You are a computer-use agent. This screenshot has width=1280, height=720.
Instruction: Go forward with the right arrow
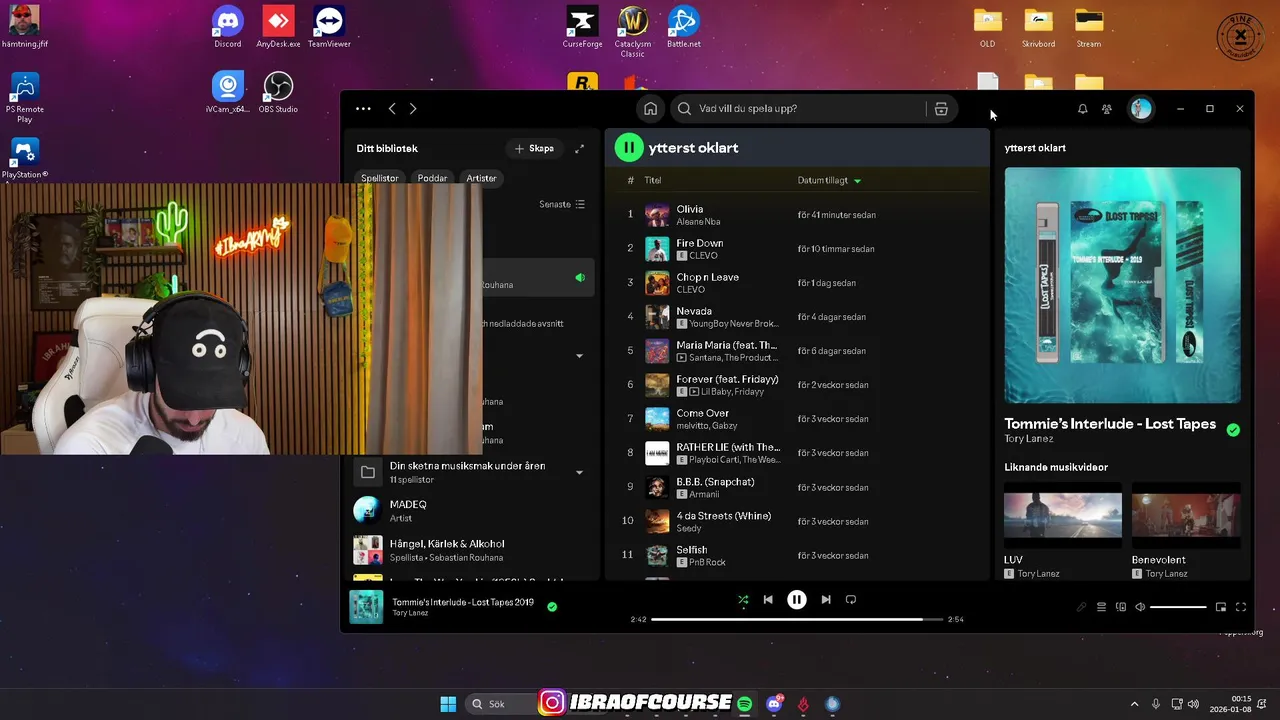[x=413, y=109]
